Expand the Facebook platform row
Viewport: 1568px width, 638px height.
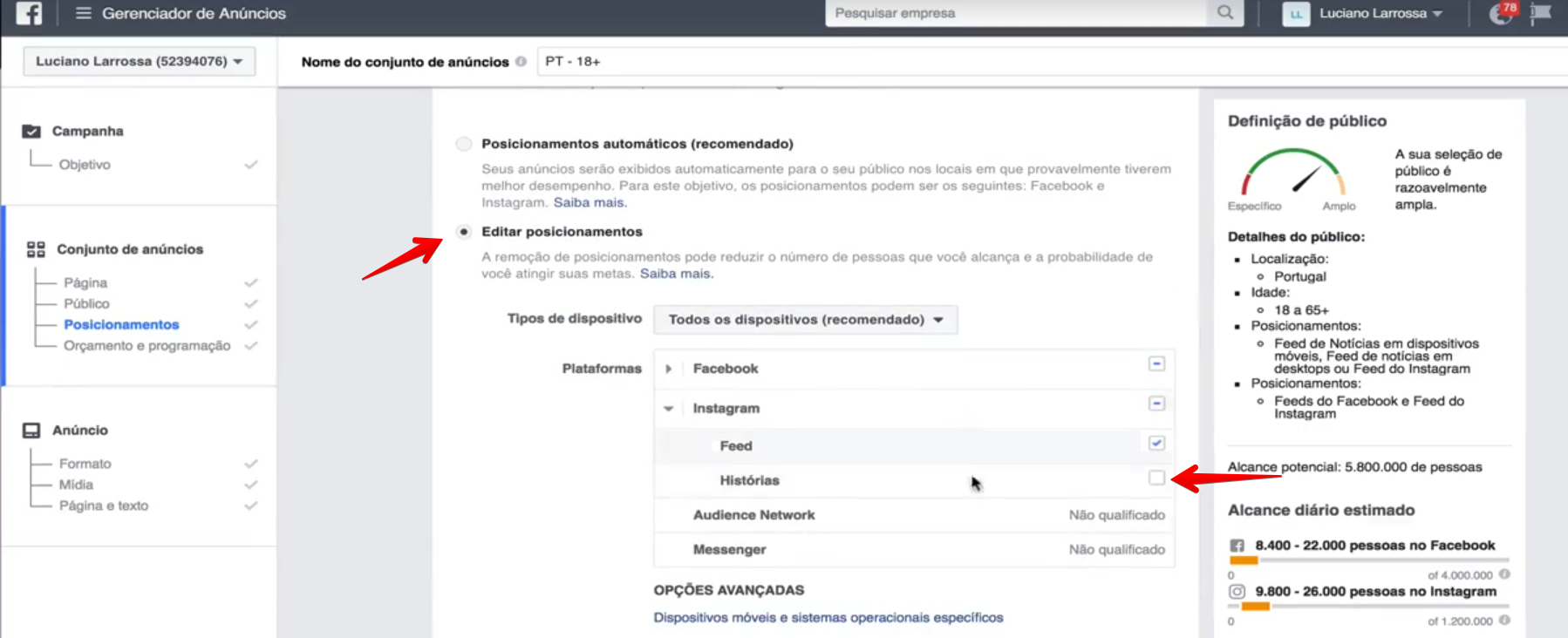coord(669,369)
